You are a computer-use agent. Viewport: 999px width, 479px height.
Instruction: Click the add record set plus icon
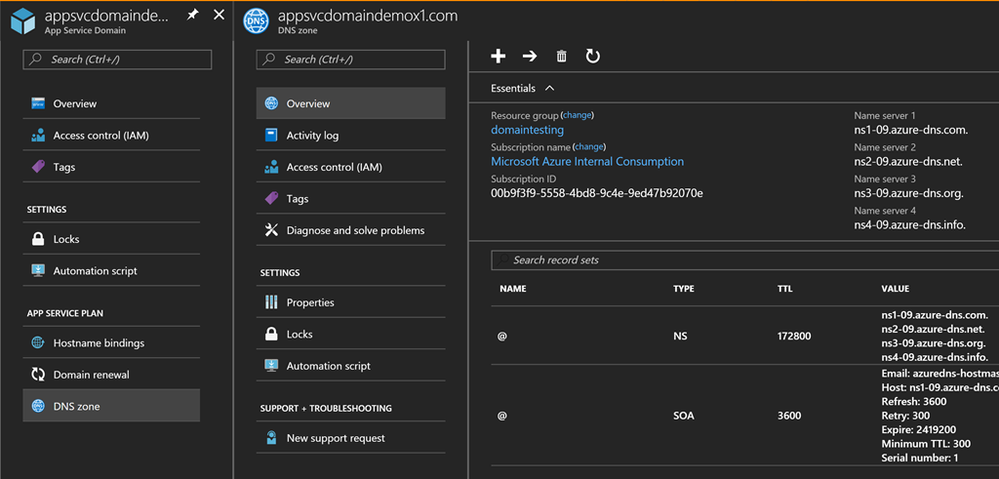click(x=498, y=57)
